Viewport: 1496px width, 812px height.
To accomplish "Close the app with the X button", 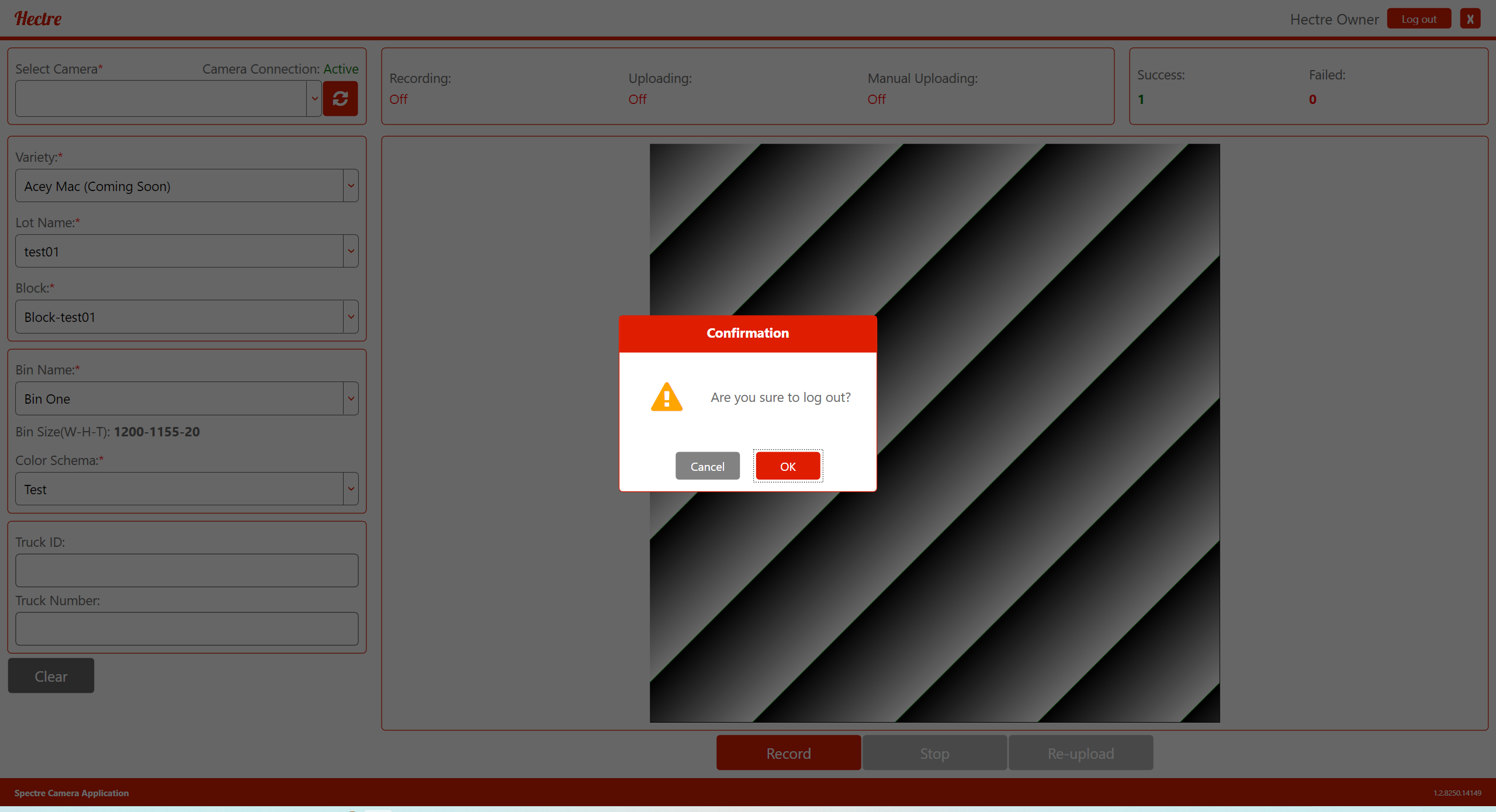I will 1470,19.
